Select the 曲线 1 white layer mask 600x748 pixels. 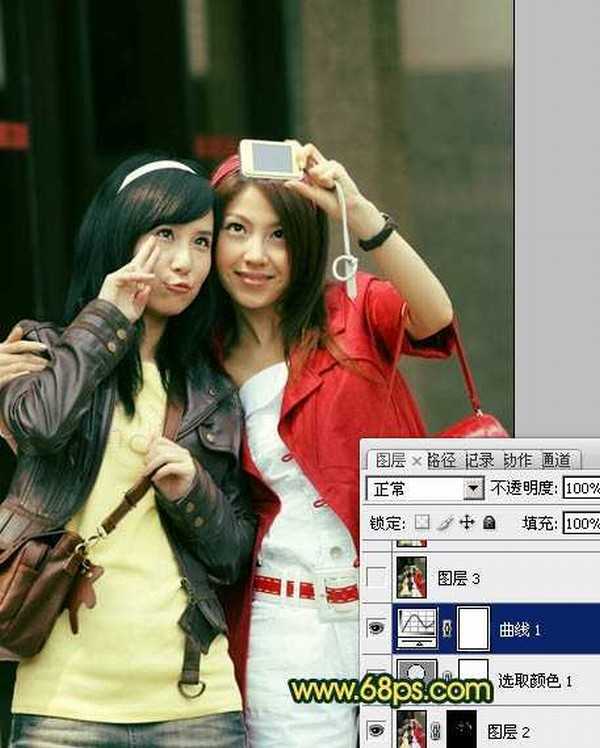[x=474, y=629]
